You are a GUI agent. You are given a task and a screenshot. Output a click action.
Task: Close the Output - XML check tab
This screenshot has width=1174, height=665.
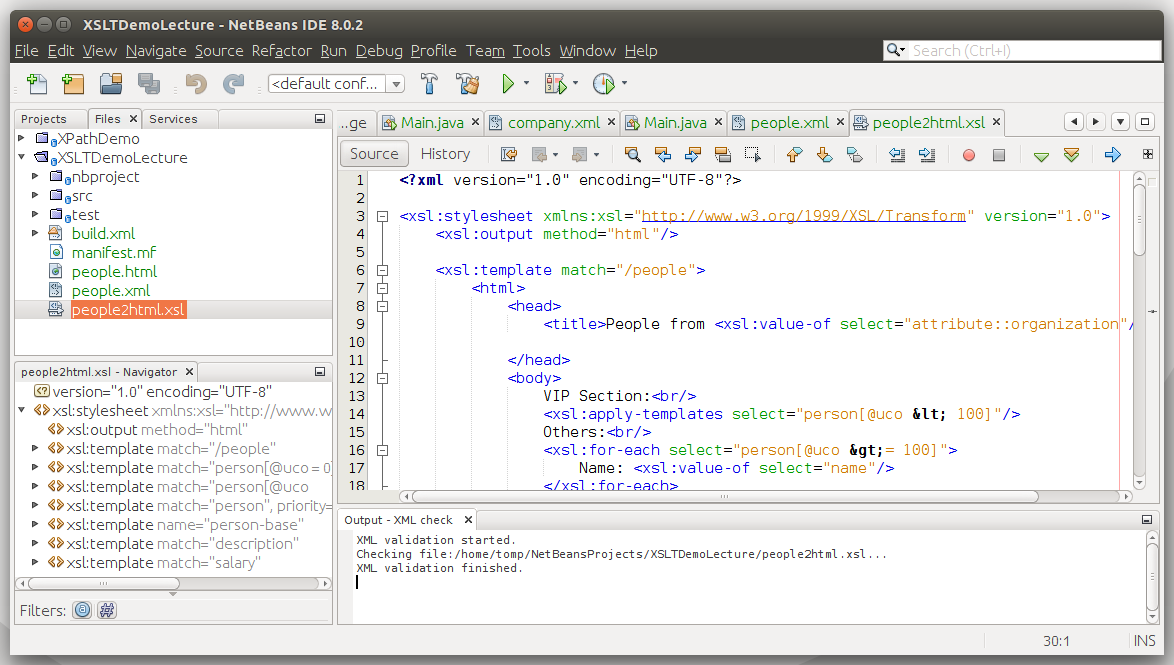point(468,520)
